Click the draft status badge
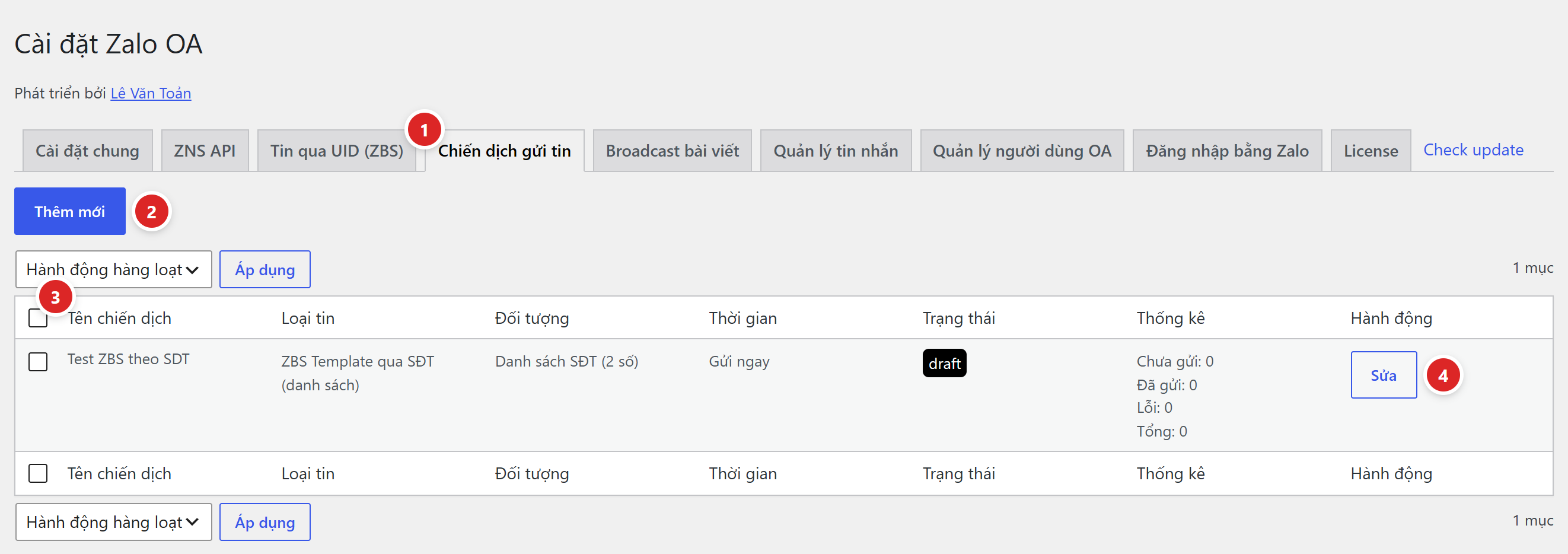The height and width of the screenshot is (554, 1568). [x=944, y=364]
